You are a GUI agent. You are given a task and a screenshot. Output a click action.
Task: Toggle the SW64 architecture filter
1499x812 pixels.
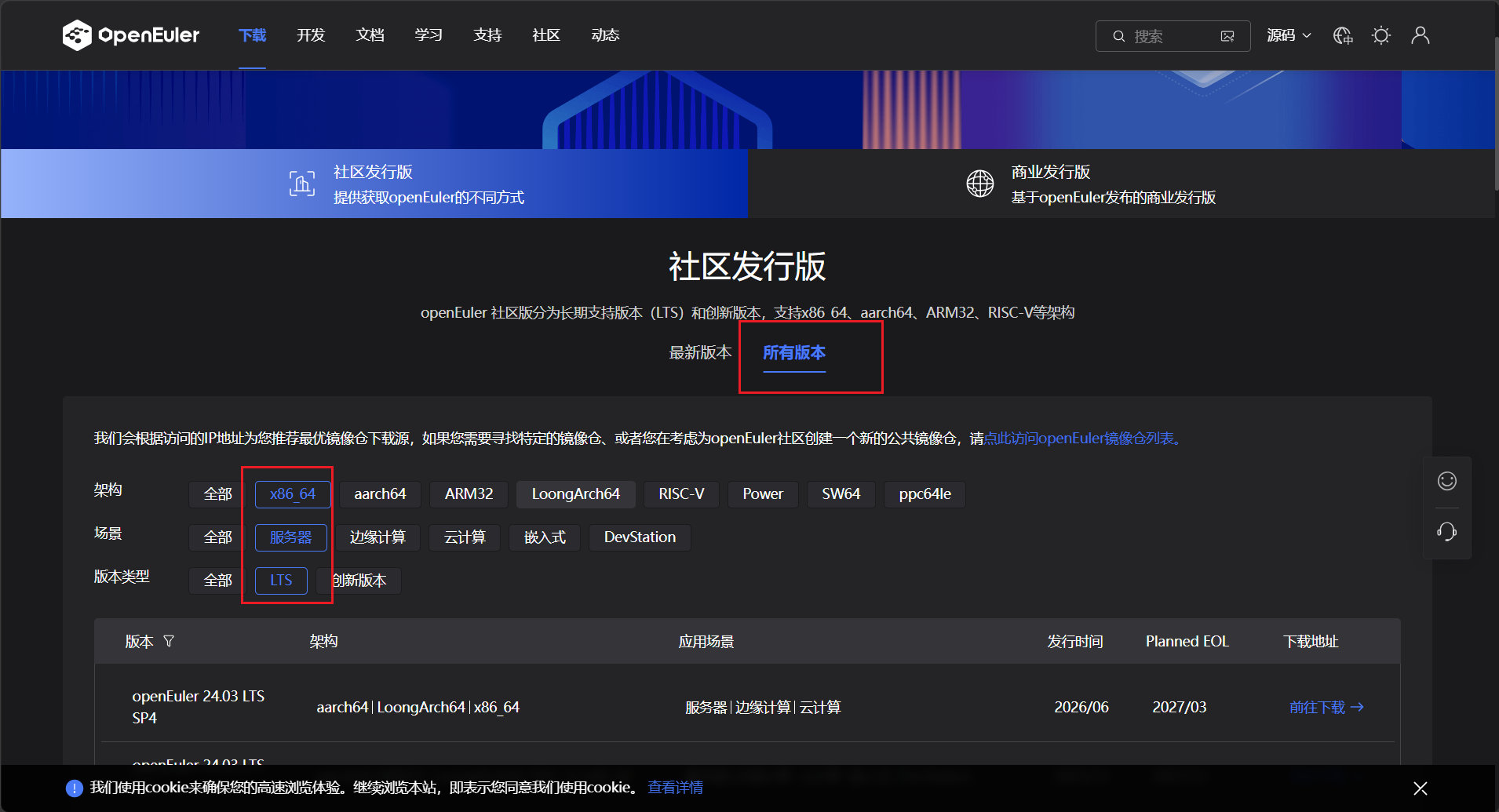click(841, 494)
